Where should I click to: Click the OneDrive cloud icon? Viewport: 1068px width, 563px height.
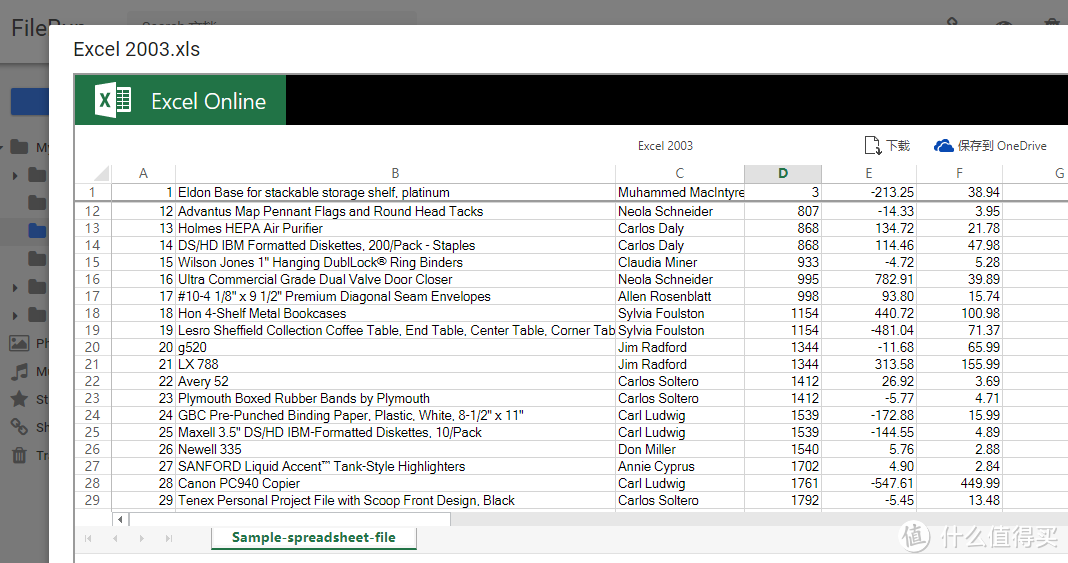point(943,146)
